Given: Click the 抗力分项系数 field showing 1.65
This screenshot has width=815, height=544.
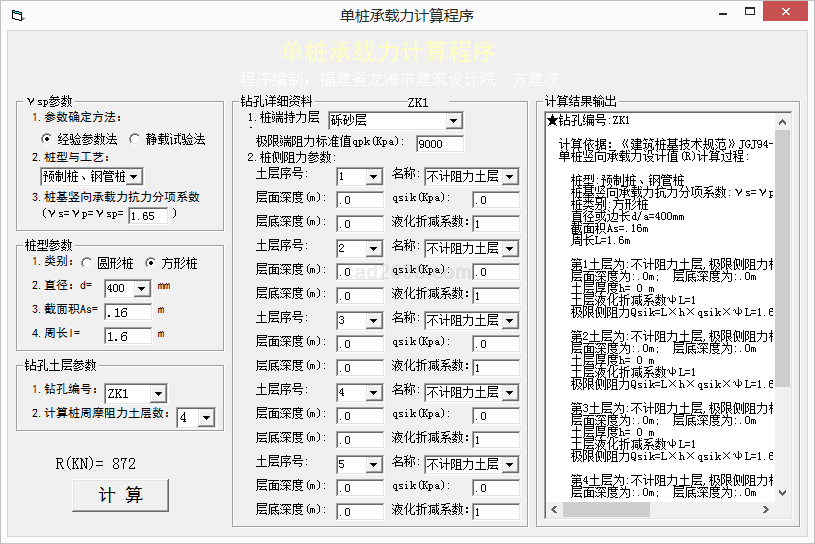Looking at the screenshot, I should click(148, 215).
